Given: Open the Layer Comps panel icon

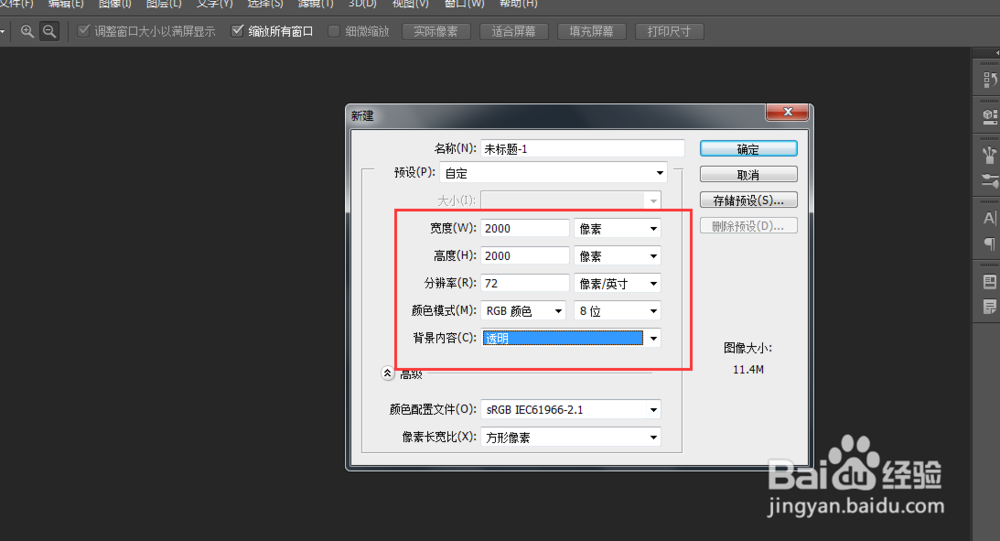Looking at the screenshot, I should (x=989, y=281).
